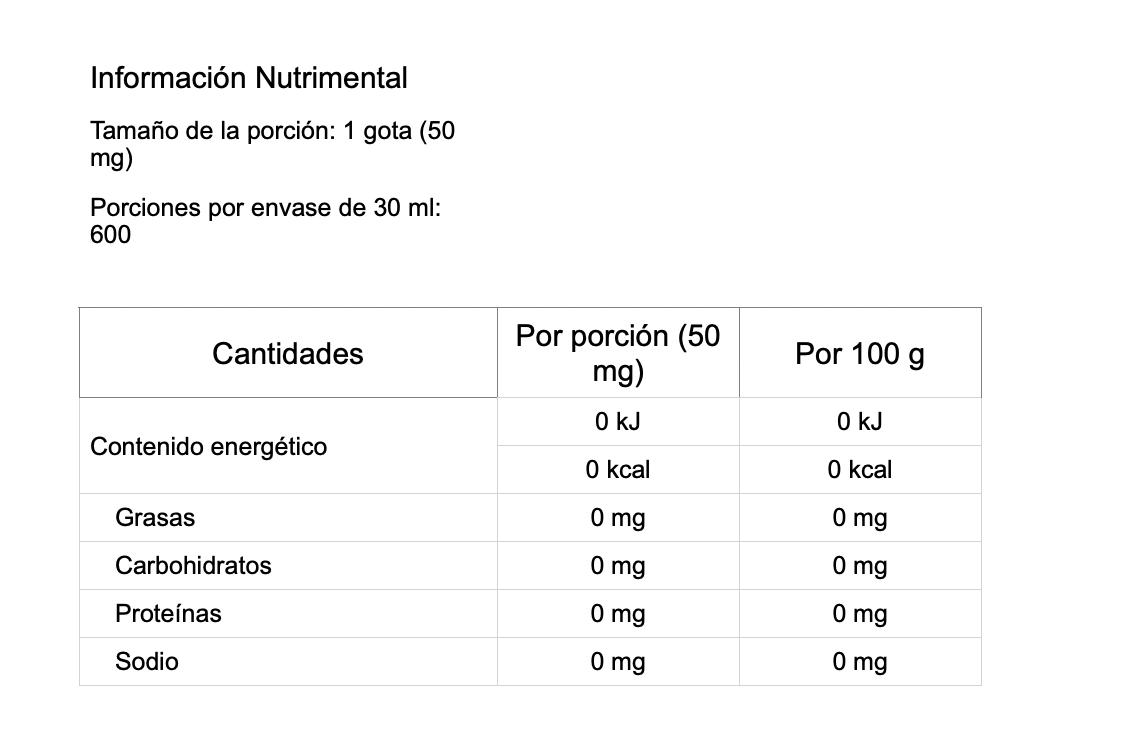This screenshot has width=1146, height=748.
Task: Click the Porciones por envase text
Action: (x=265, y=221)
